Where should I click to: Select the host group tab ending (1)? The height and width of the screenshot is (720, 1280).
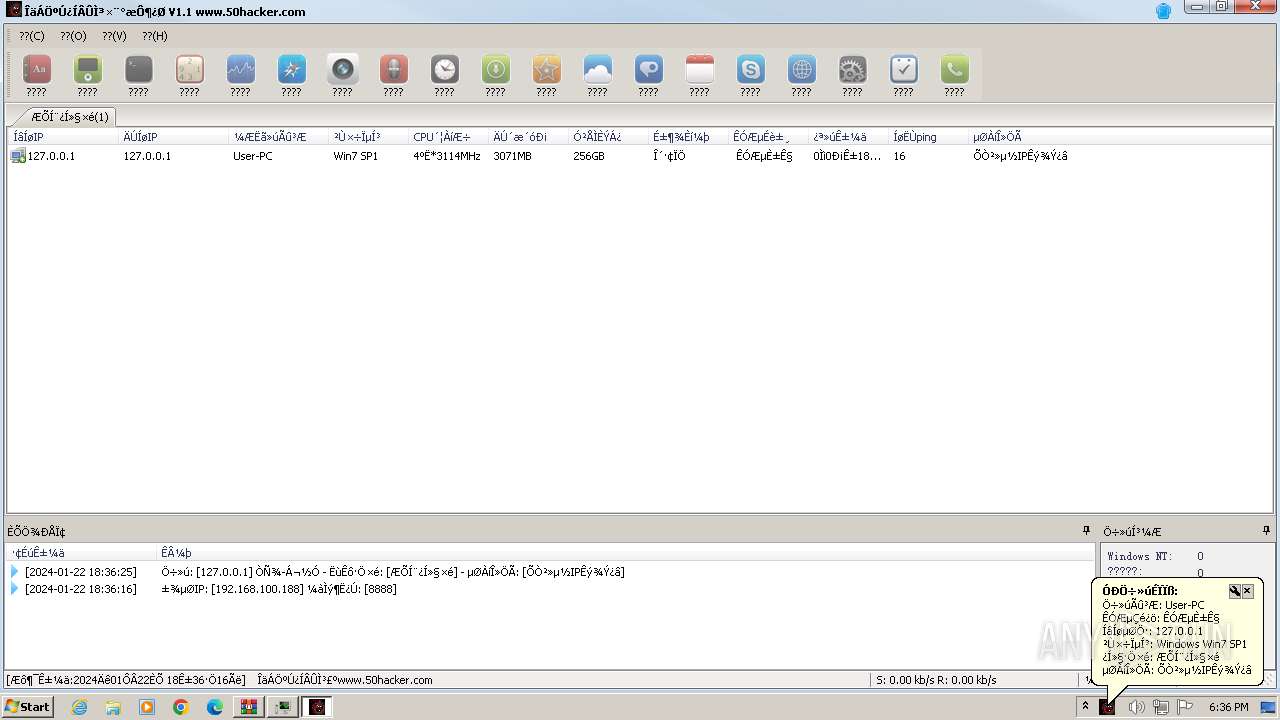(69, 116)
